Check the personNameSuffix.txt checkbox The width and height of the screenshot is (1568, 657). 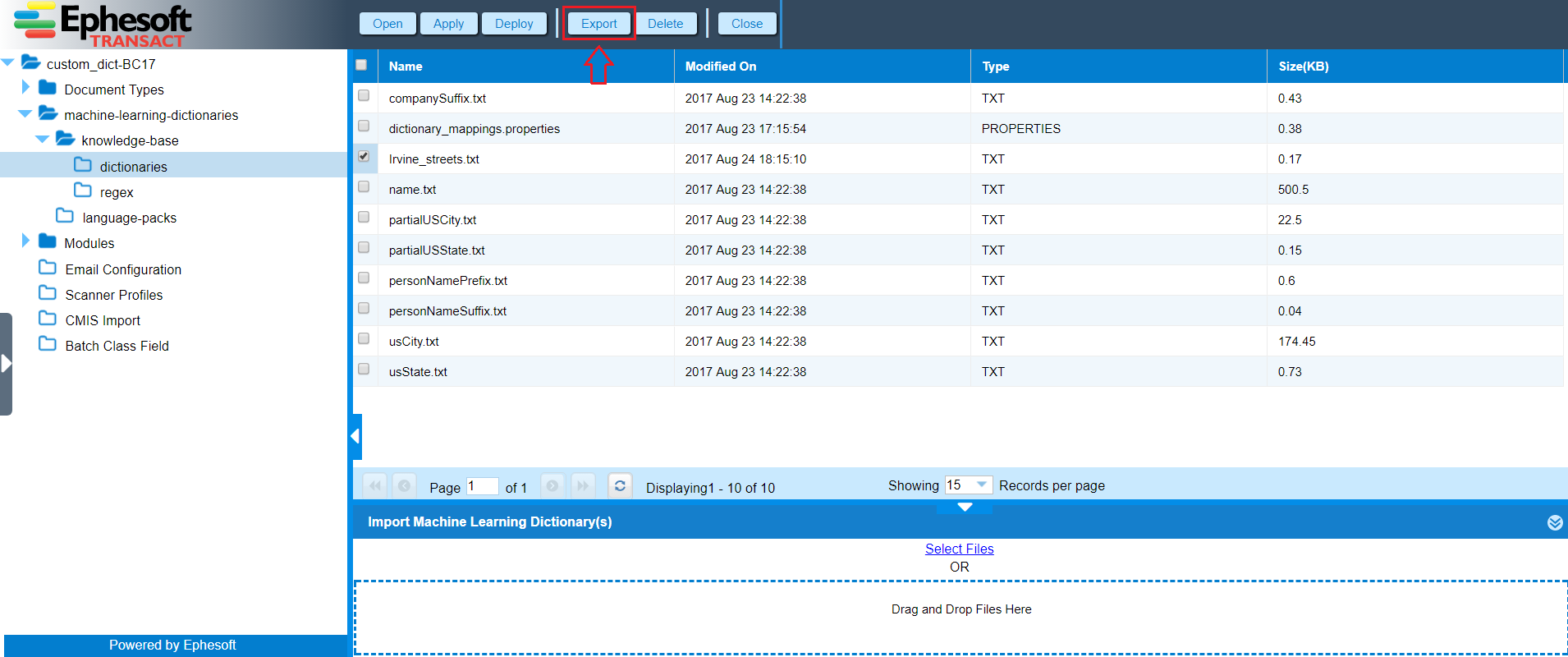click(x=364, y=308)
